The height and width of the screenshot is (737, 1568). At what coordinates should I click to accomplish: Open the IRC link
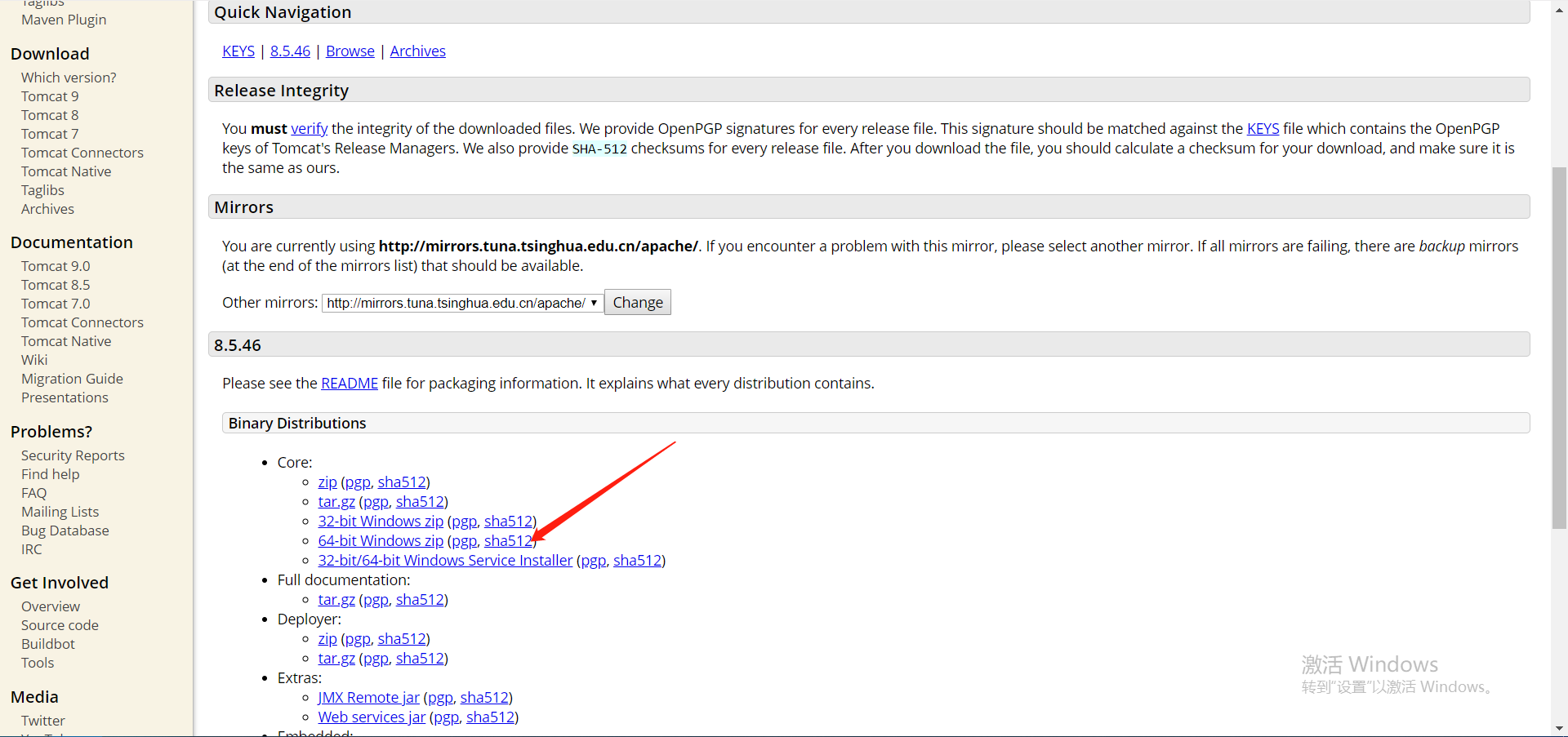coord(31,549)
